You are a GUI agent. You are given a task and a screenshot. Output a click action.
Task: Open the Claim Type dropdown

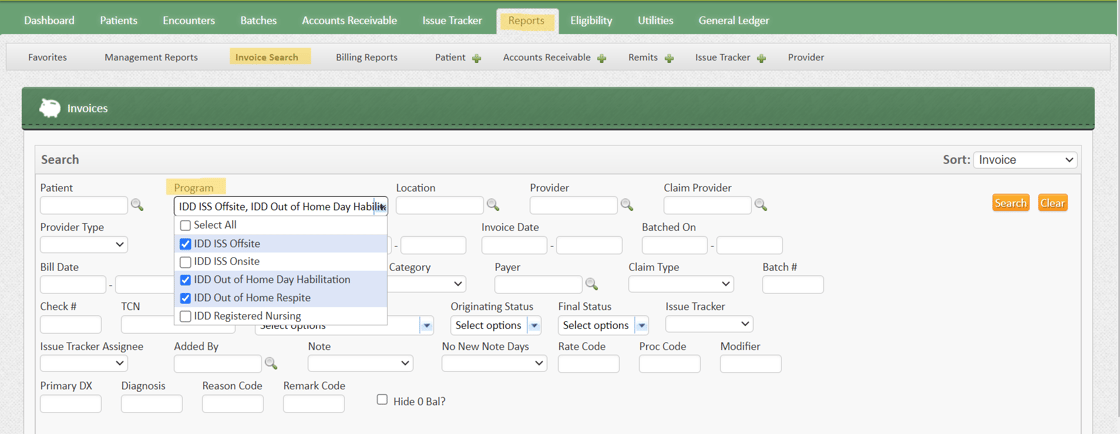click(x=681, y=284)
